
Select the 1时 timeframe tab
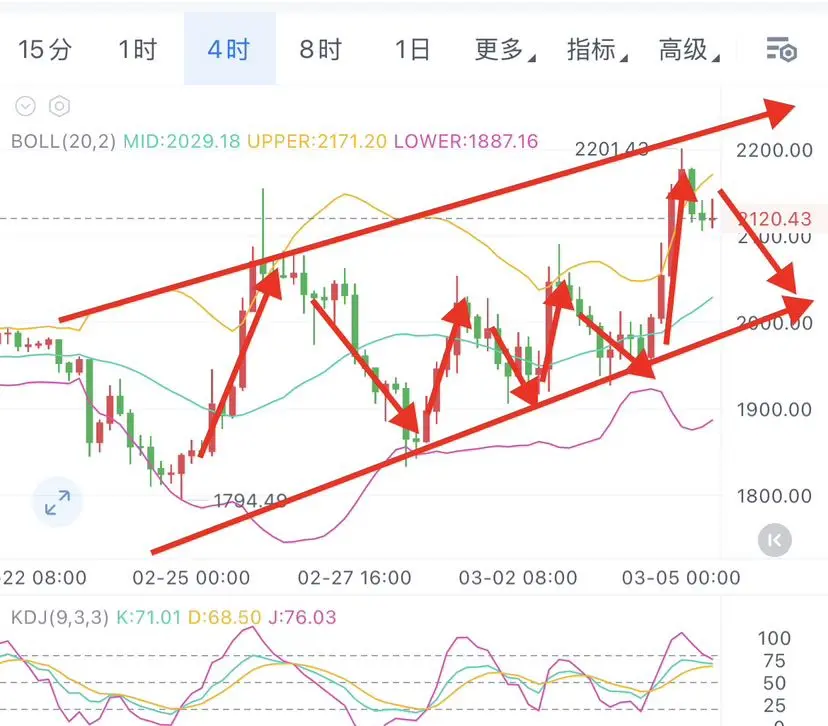(x=137, y=50)
